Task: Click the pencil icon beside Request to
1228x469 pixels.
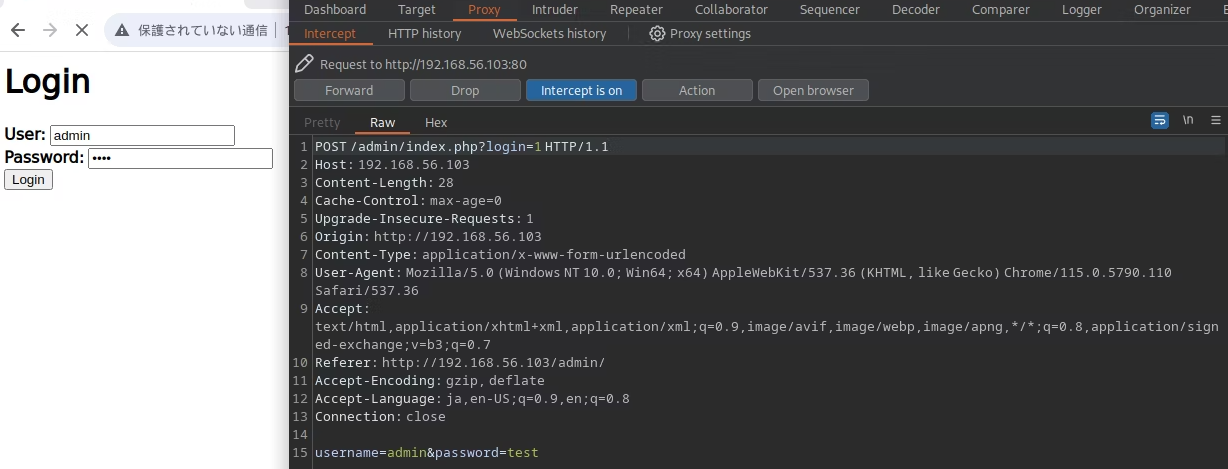Action: (304, 64)
